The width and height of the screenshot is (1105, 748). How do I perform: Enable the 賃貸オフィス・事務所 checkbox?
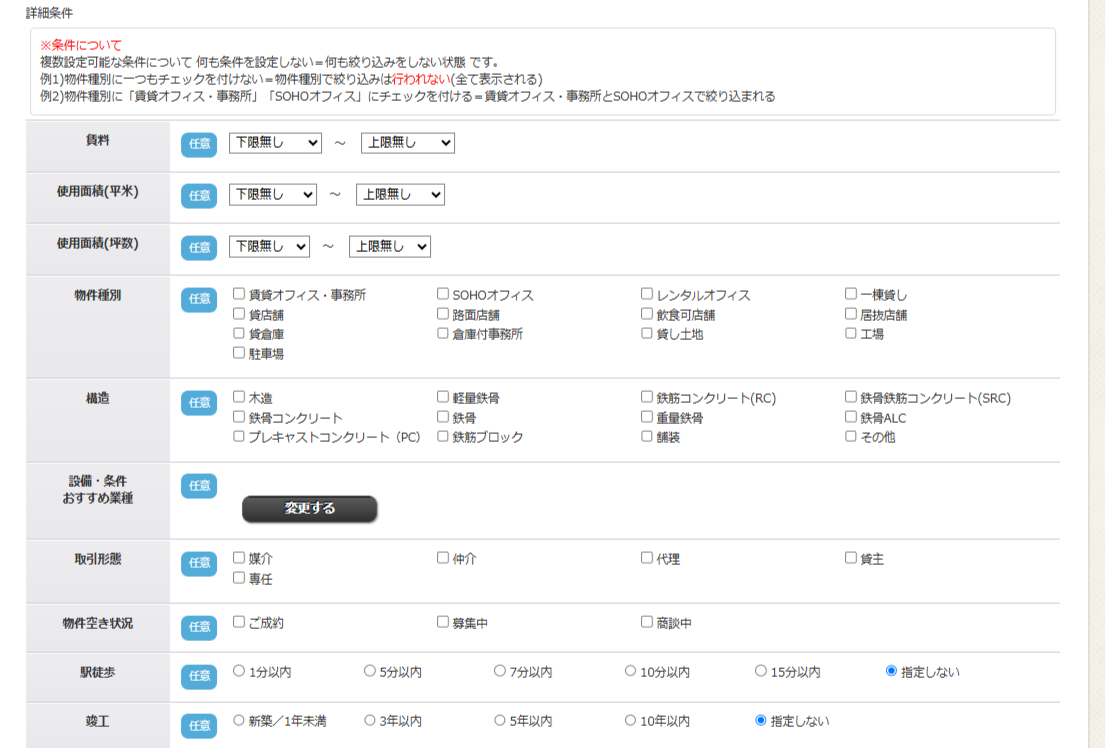237,293
